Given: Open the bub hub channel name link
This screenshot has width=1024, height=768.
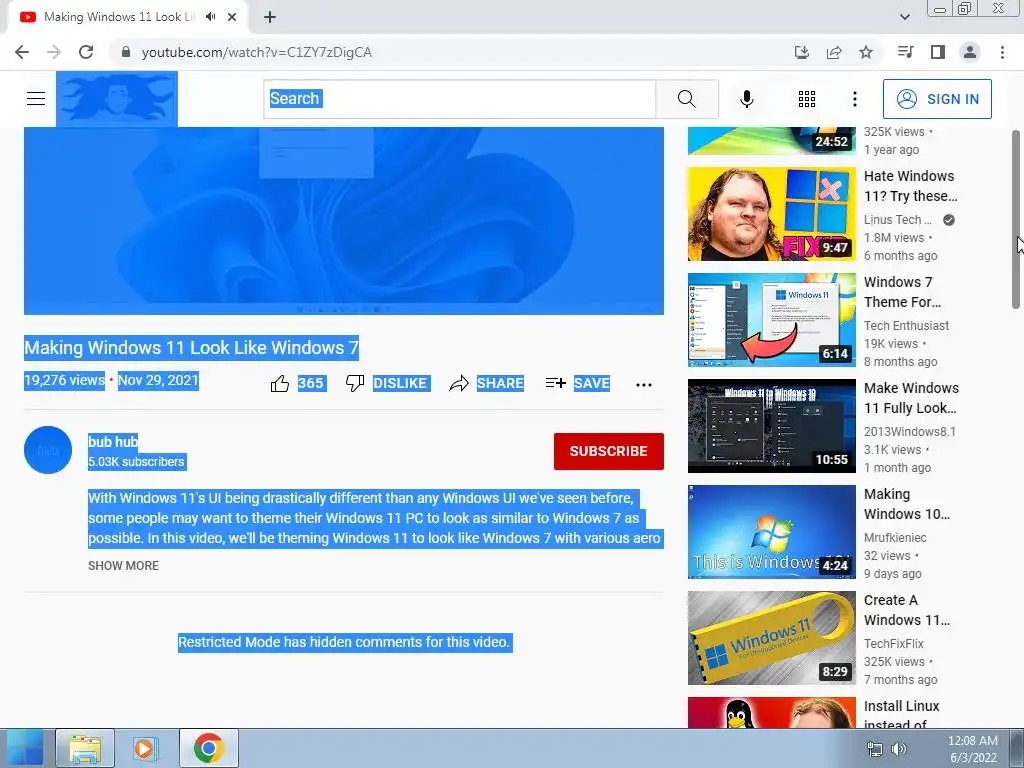Looking at the screenshot, I should point(113,441).
